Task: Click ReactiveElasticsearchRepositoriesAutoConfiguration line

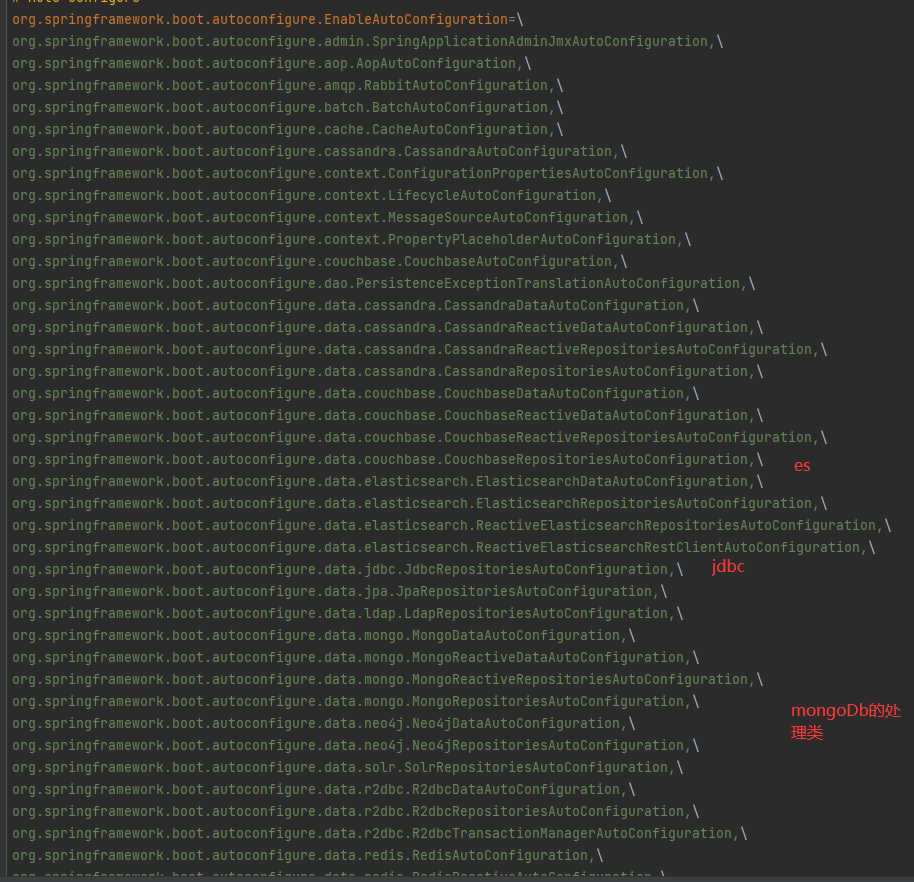Action: (x=451, y=526)
